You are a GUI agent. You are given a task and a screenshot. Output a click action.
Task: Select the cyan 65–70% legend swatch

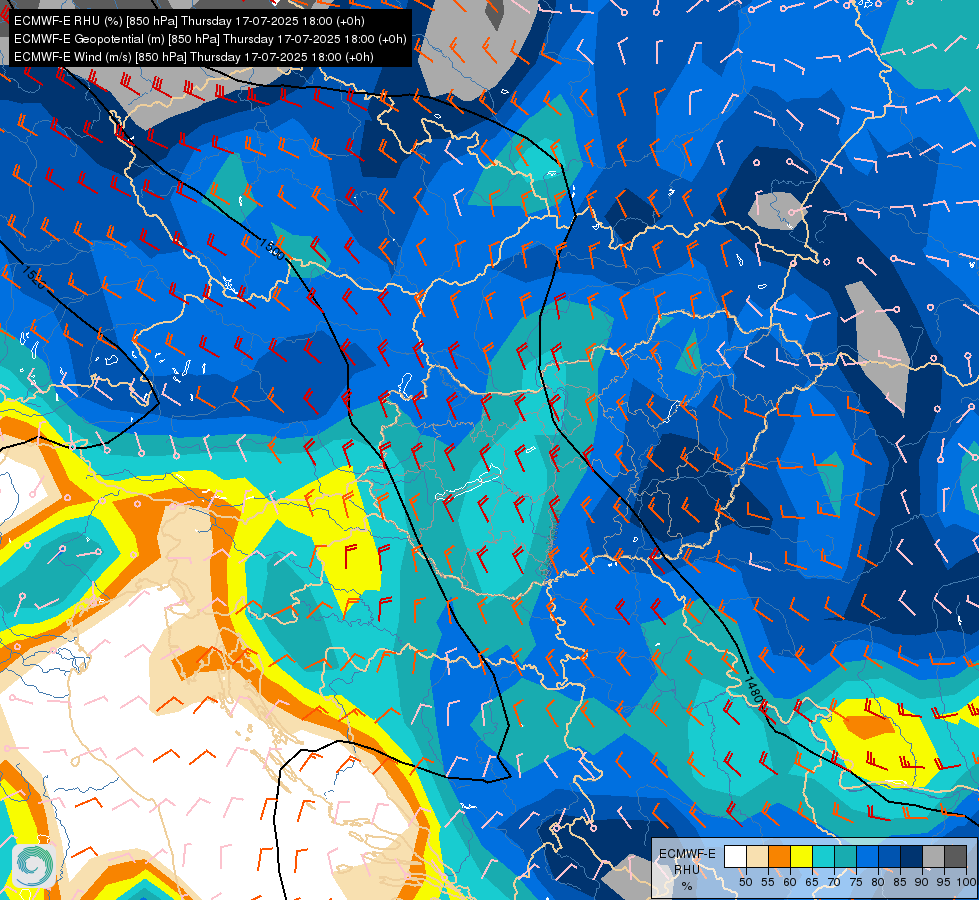(x=823, y=856)
